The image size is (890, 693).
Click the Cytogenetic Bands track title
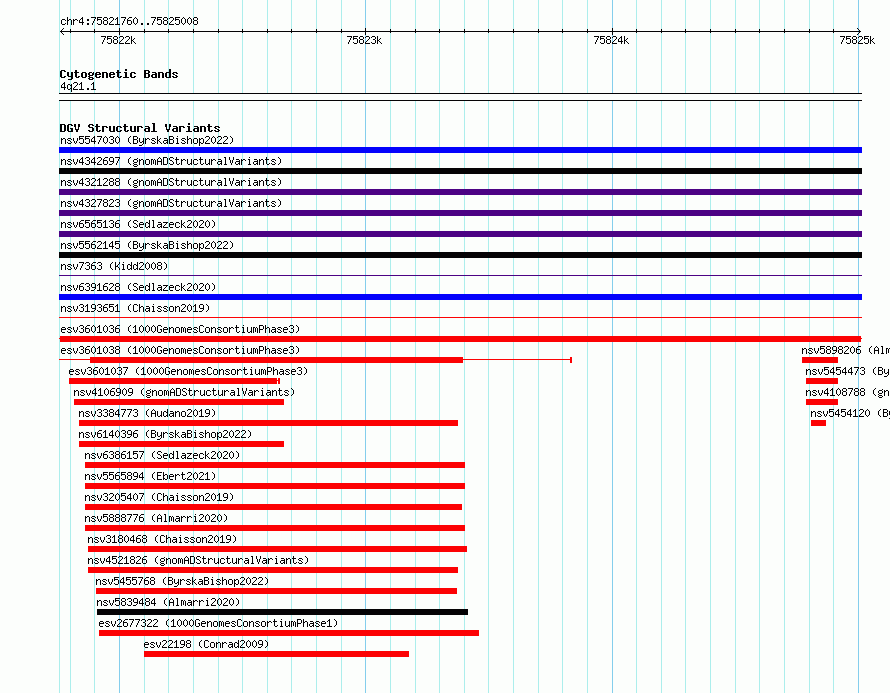click(x=119, y=74)
